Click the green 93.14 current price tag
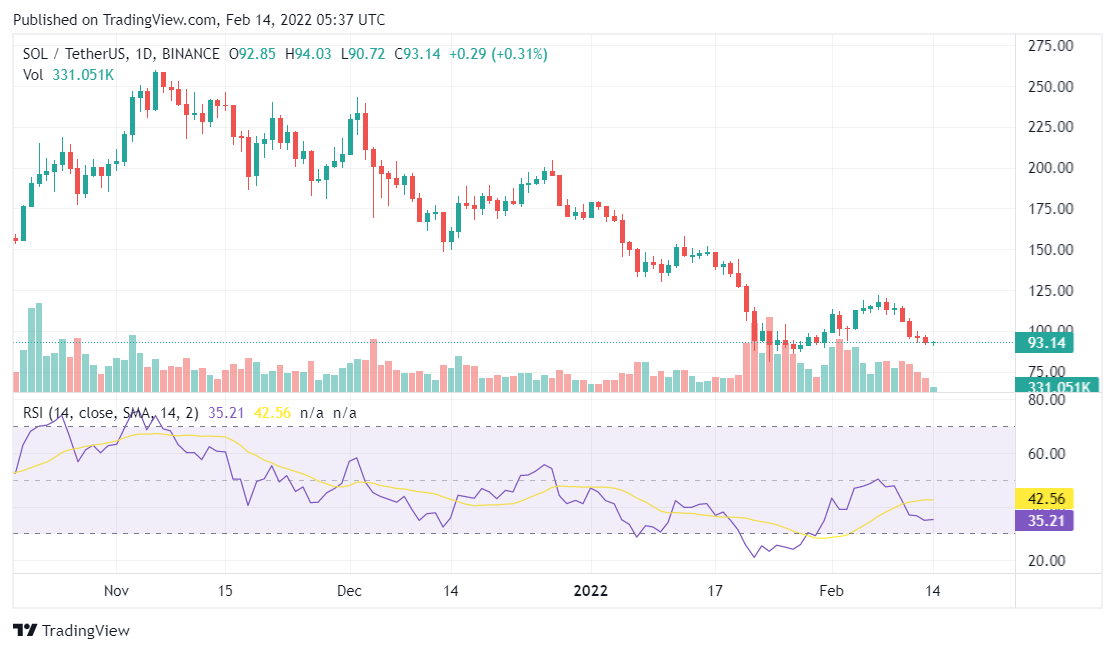 pyautogui.click(x=1044, y=342)
